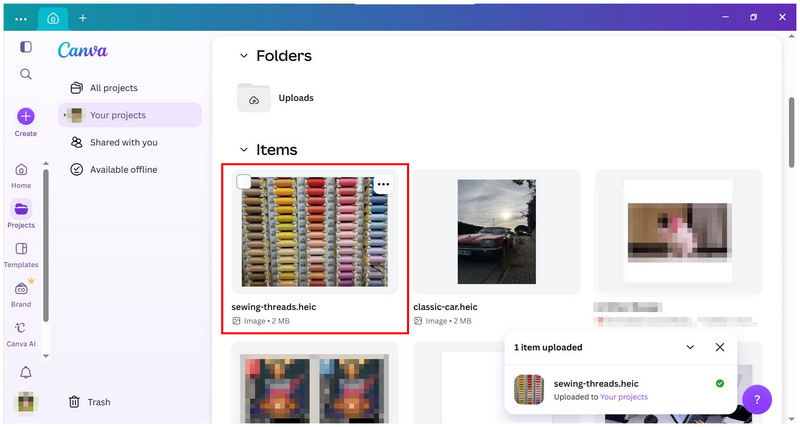Follow the Your projects link in notification
The height and width of the screenshot is (427, 800).
pyautogui.click(x=624, y=397)
